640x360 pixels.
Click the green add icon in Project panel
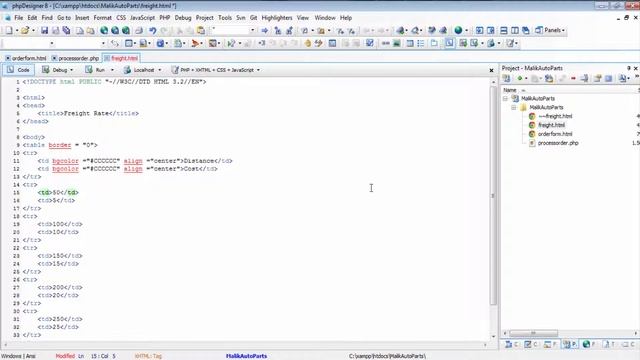(520, 78)
